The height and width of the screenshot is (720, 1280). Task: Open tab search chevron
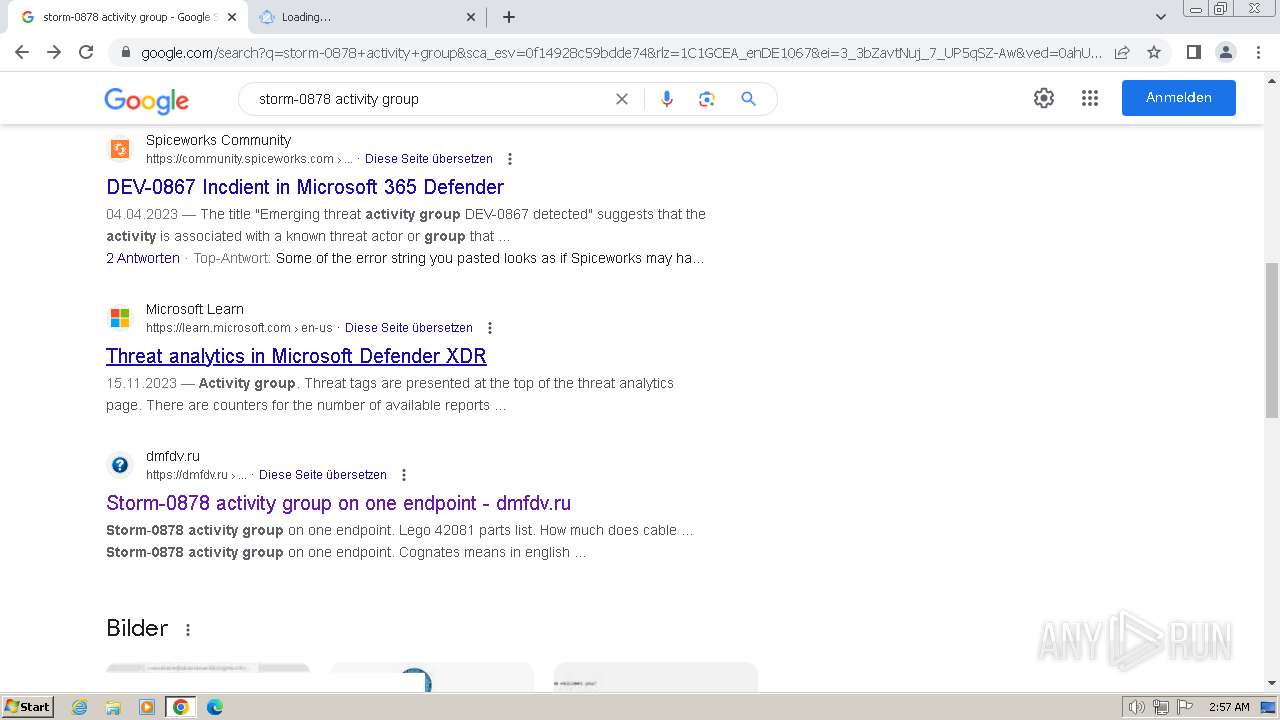[1161, 17]
